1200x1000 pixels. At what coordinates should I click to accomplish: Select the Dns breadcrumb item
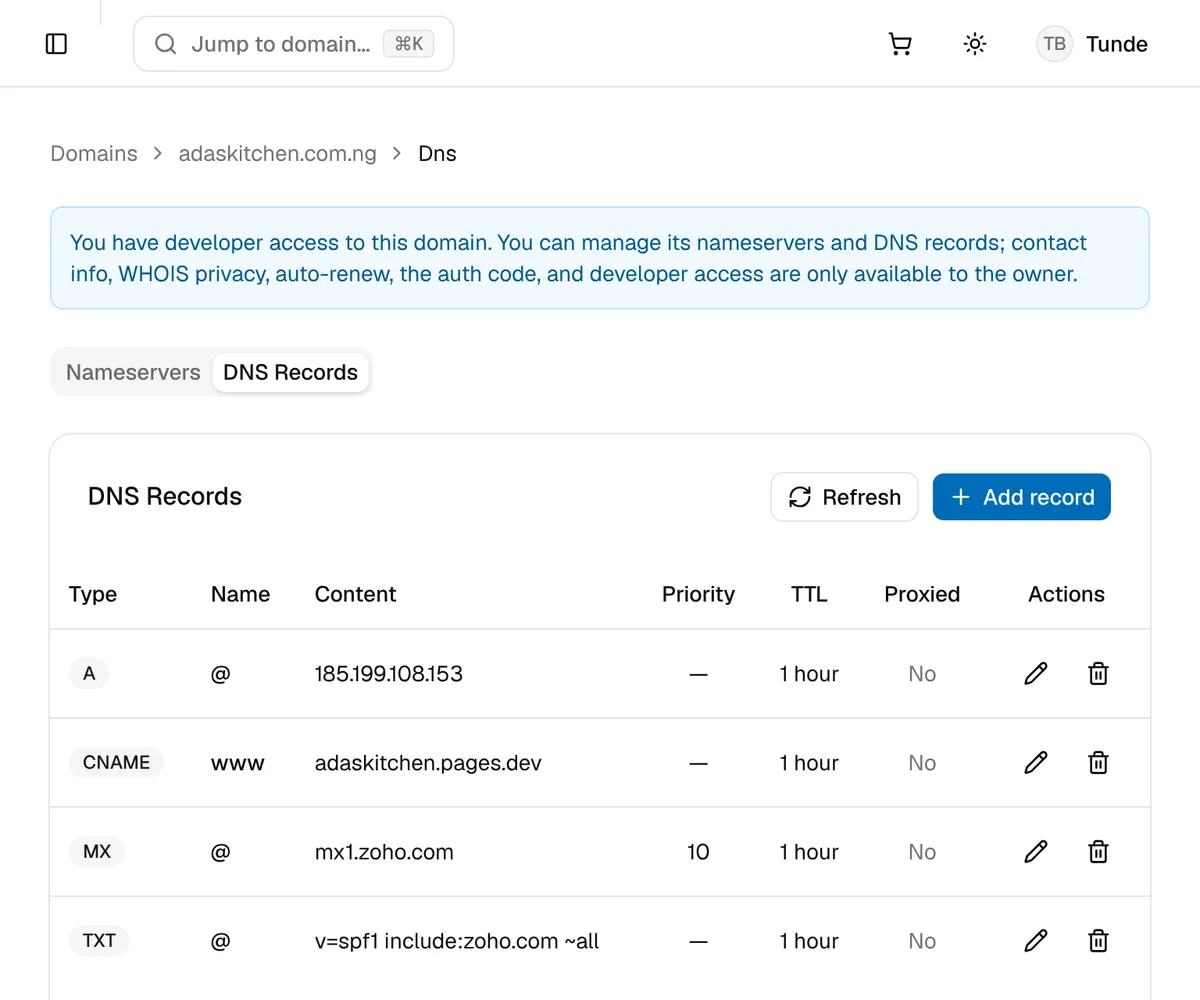pos(437,154)
